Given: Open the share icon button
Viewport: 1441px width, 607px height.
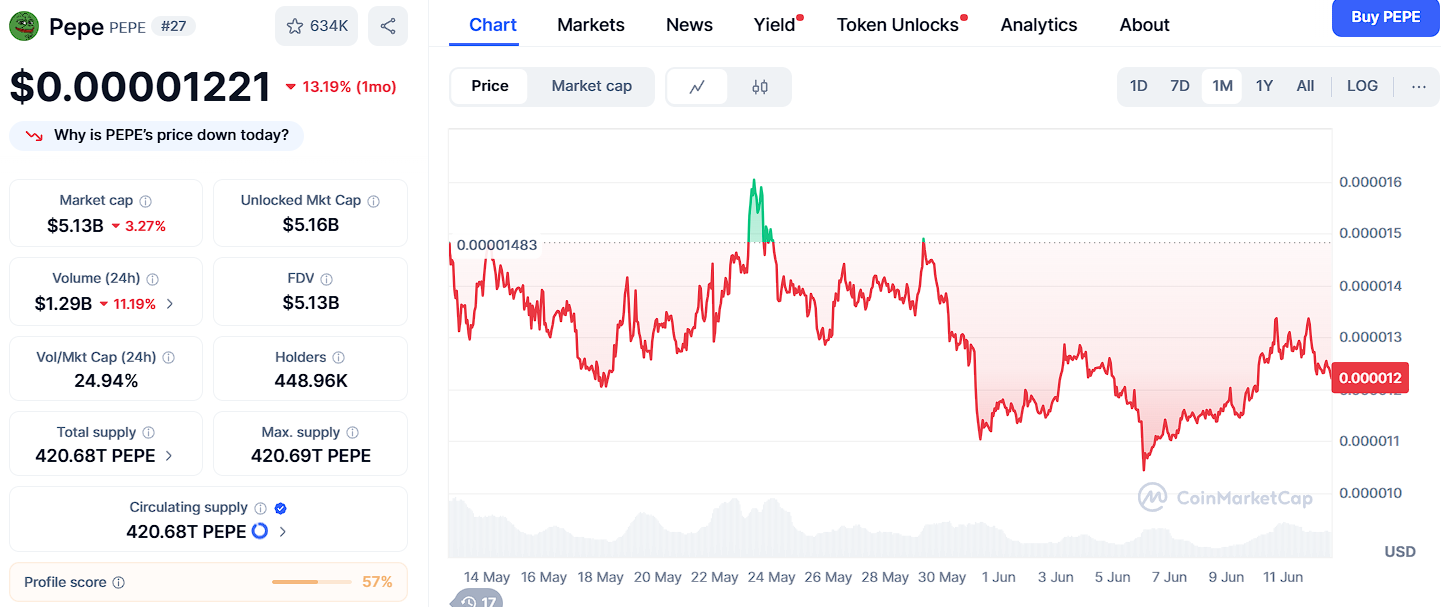Looking at the screenshot, I should (x=388, y=26).
